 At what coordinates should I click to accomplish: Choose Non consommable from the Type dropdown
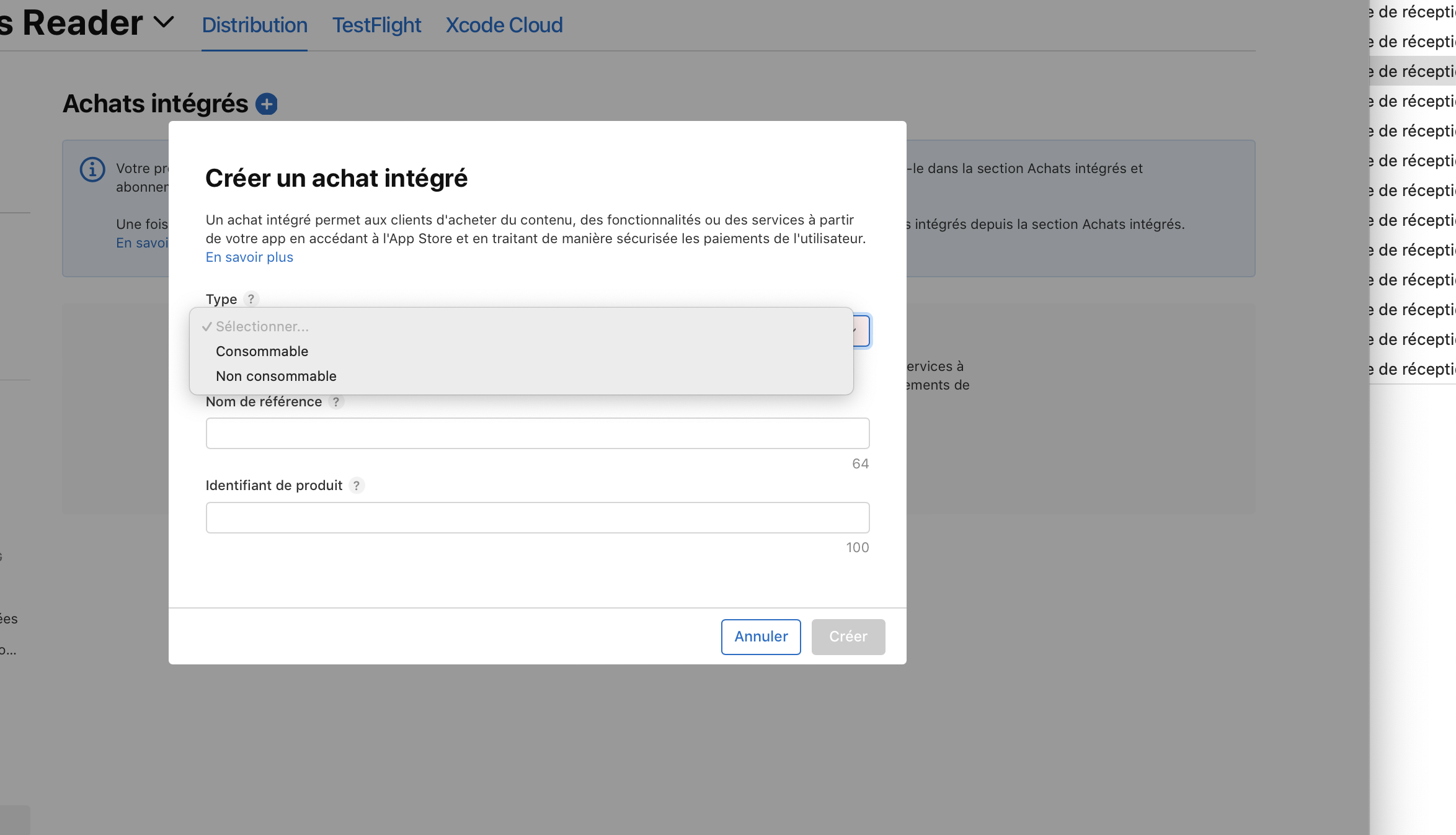click(x=276, y=376)
